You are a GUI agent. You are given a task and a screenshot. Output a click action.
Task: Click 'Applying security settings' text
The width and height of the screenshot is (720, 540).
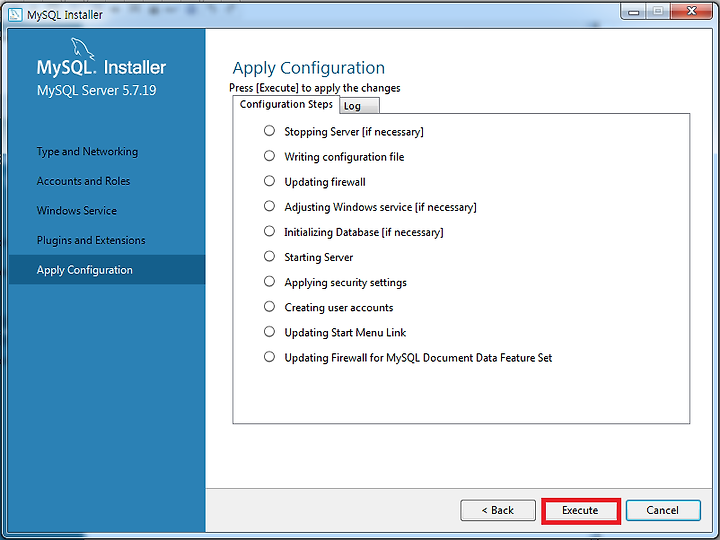click(x=345, y=282)
